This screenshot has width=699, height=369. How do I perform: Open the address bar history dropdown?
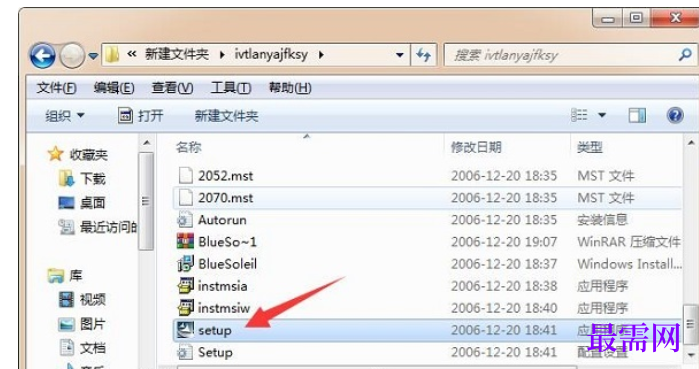(x=400, y=55)
